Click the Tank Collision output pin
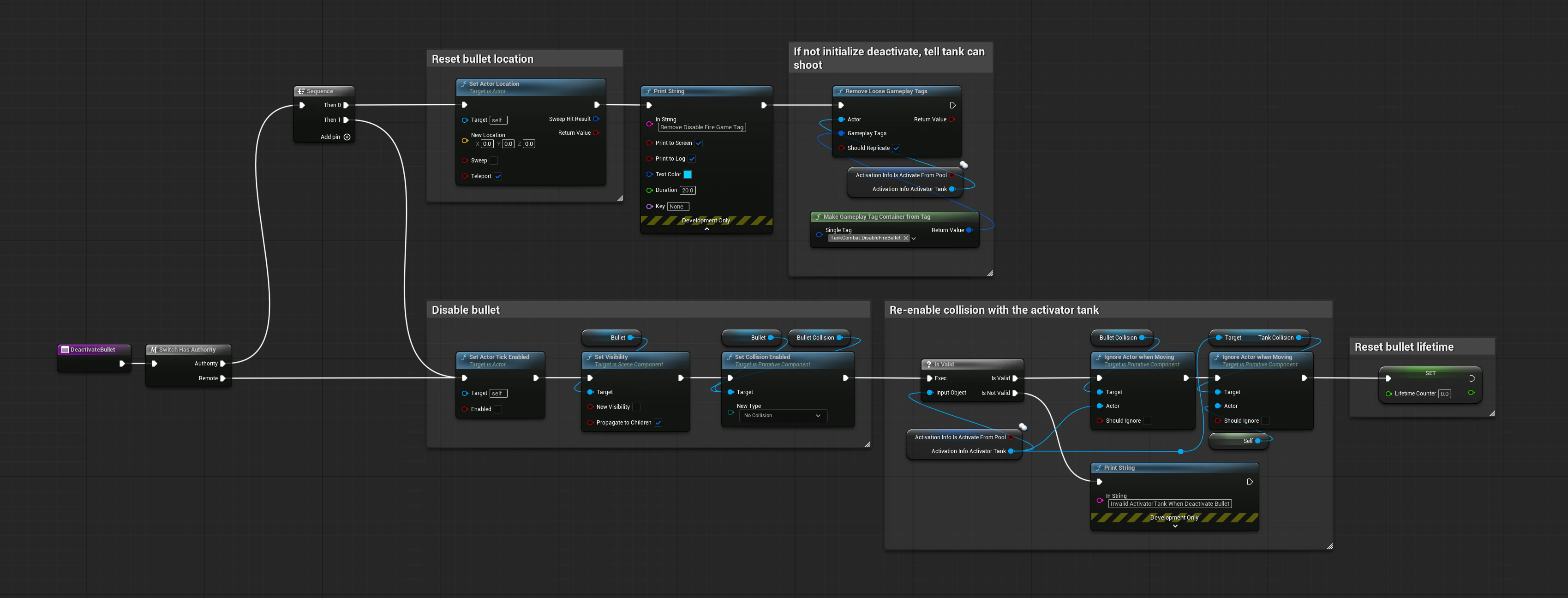 click(x=1299, y=337)
